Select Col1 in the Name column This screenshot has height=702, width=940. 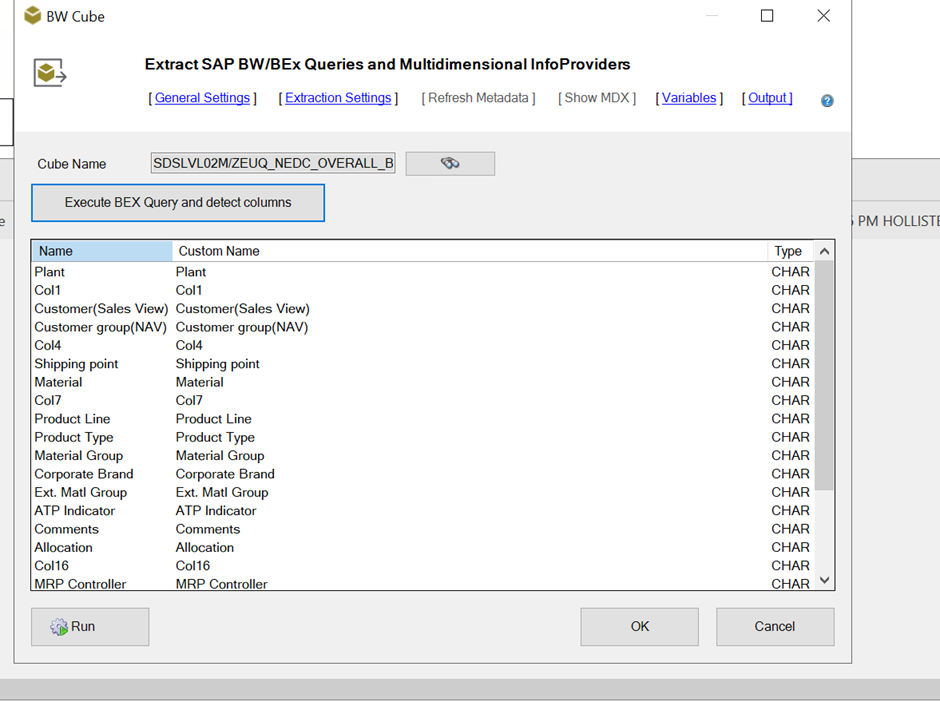[x=48, y=290]
